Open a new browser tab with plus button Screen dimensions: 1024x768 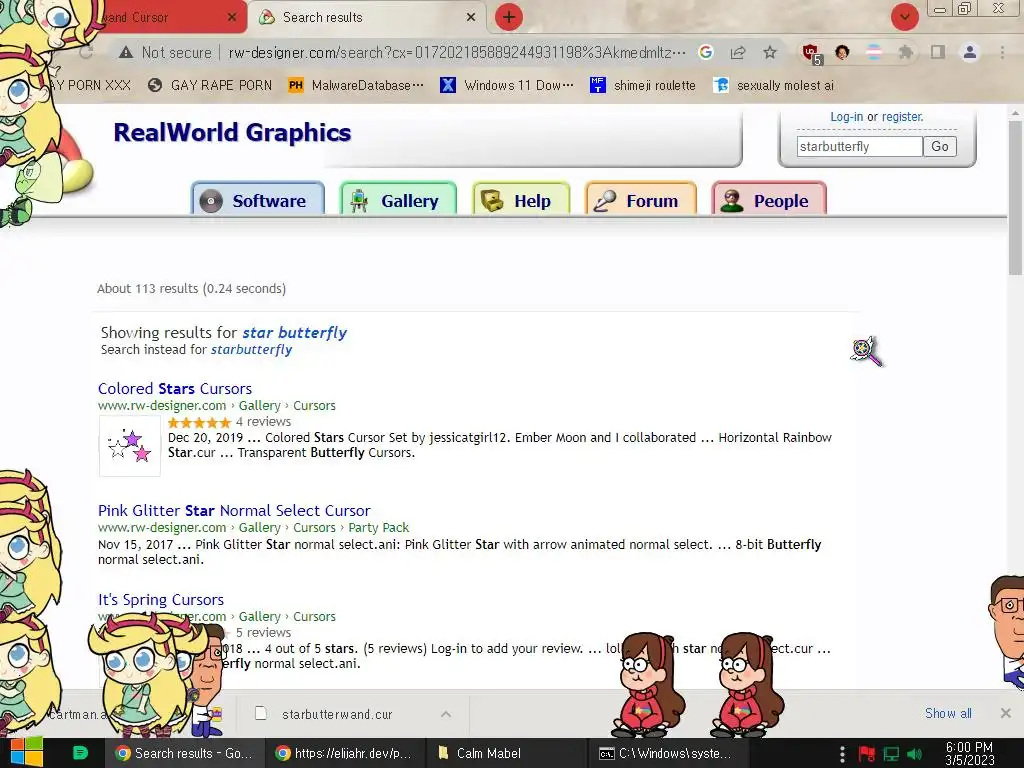coord(509,17)
